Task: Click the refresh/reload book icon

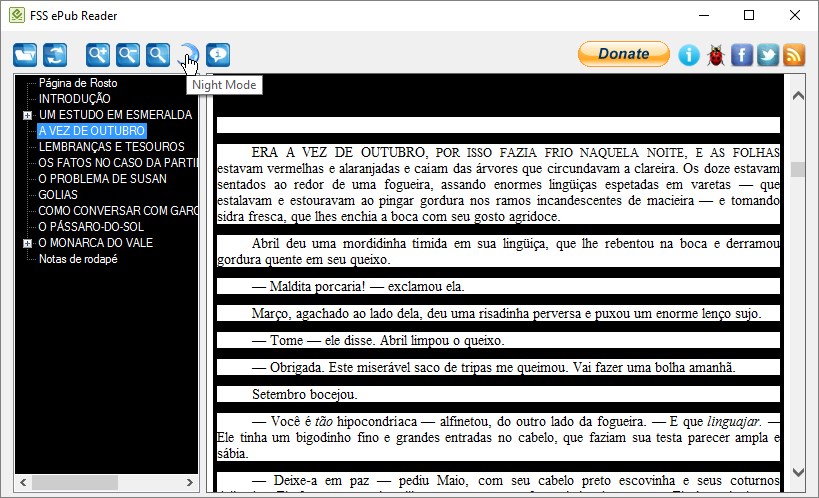Action: point(55,55)
